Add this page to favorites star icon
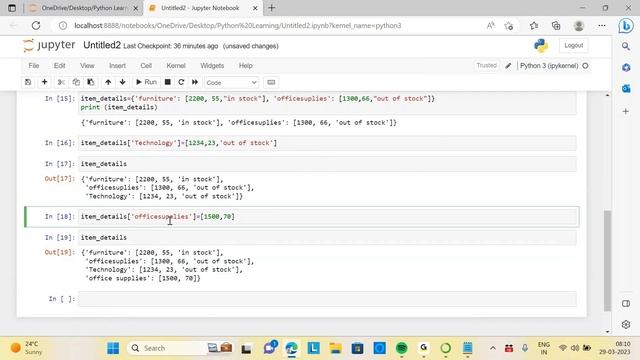 coord(509,25)
